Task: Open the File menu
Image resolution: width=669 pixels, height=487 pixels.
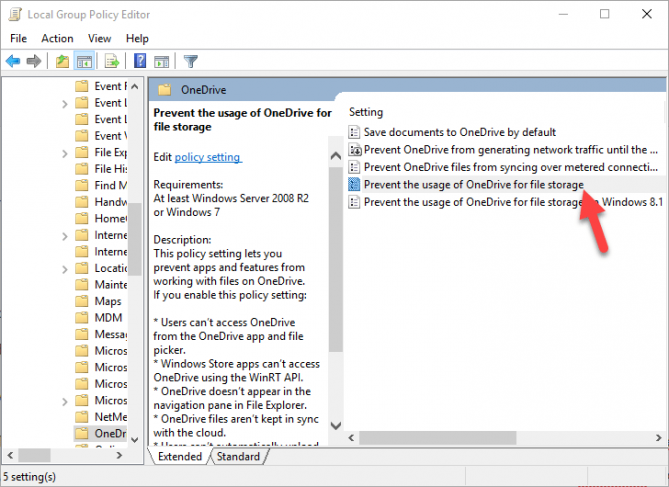Action: [18, 38]
